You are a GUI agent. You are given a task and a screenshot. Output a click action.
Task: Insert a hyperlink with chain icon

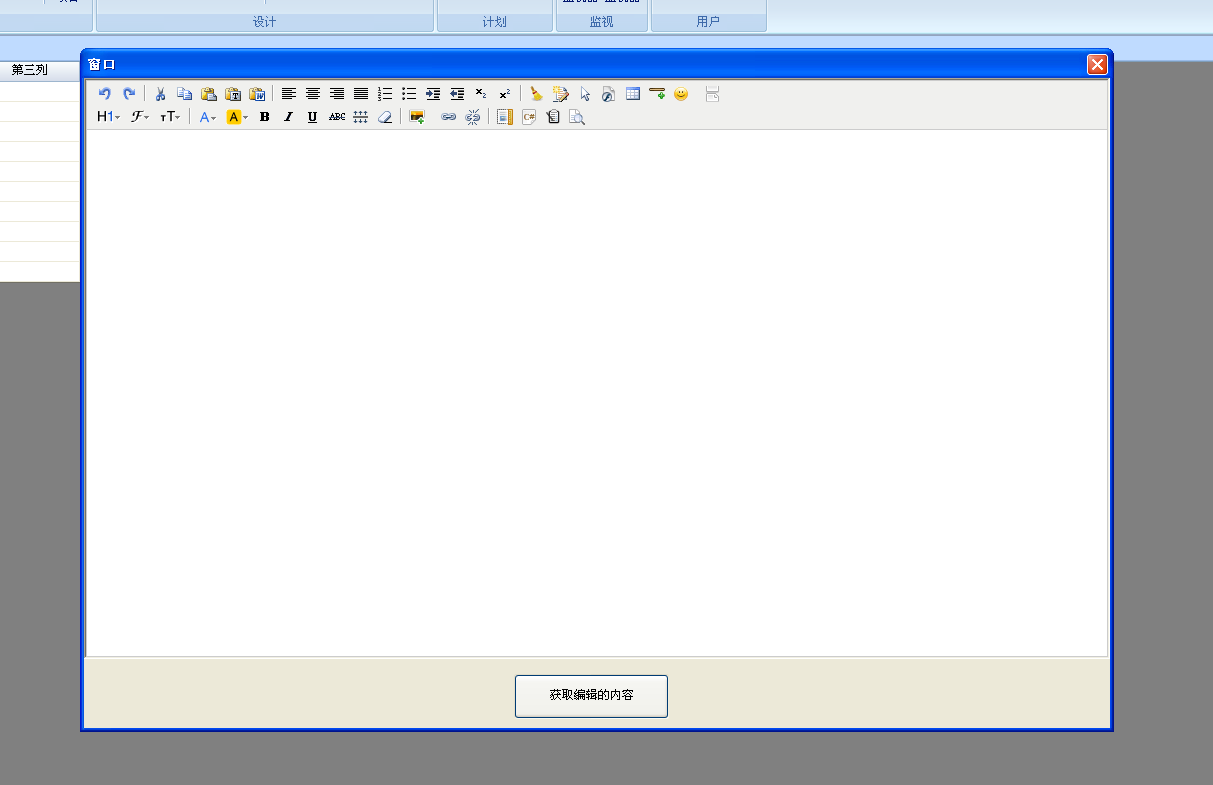click(449, 117)
